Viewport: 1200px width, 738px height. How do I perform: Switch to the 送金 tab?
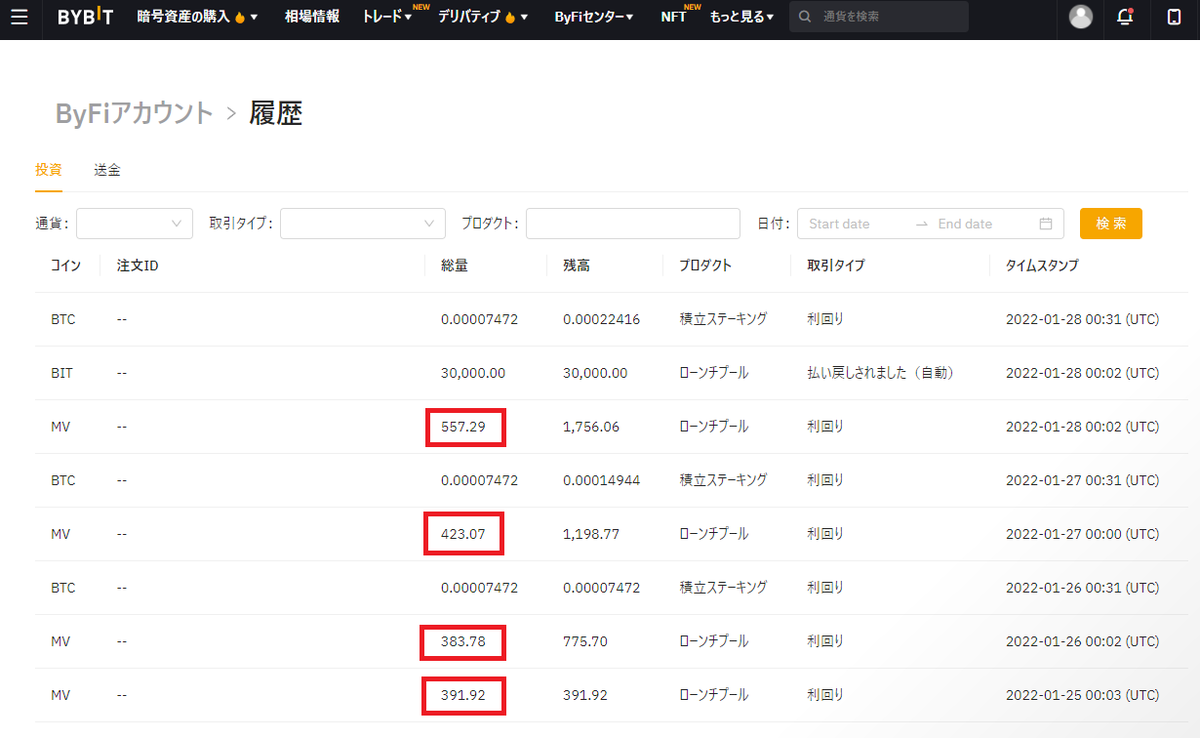107,170
